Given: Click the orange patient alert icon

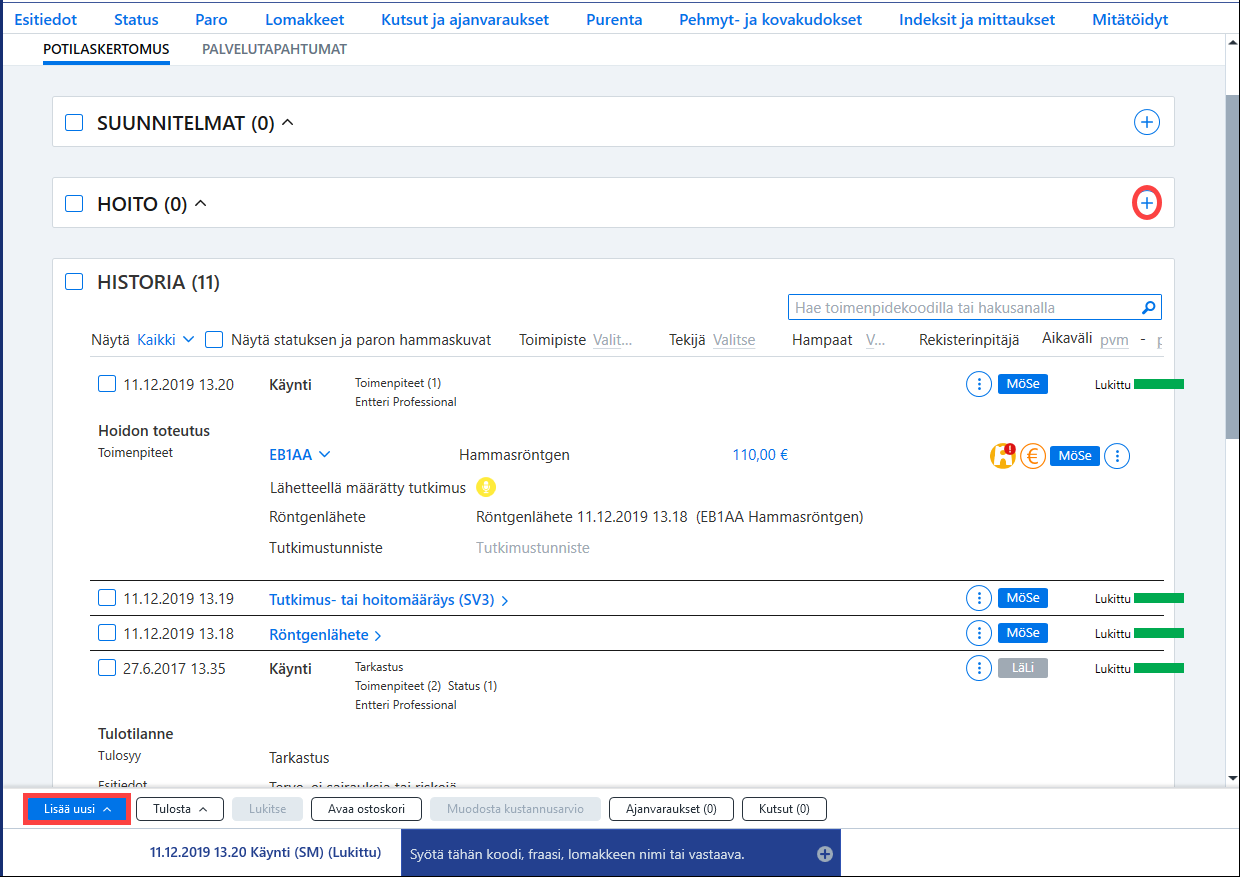Looking at the screenshot, I should (1003, 456).
